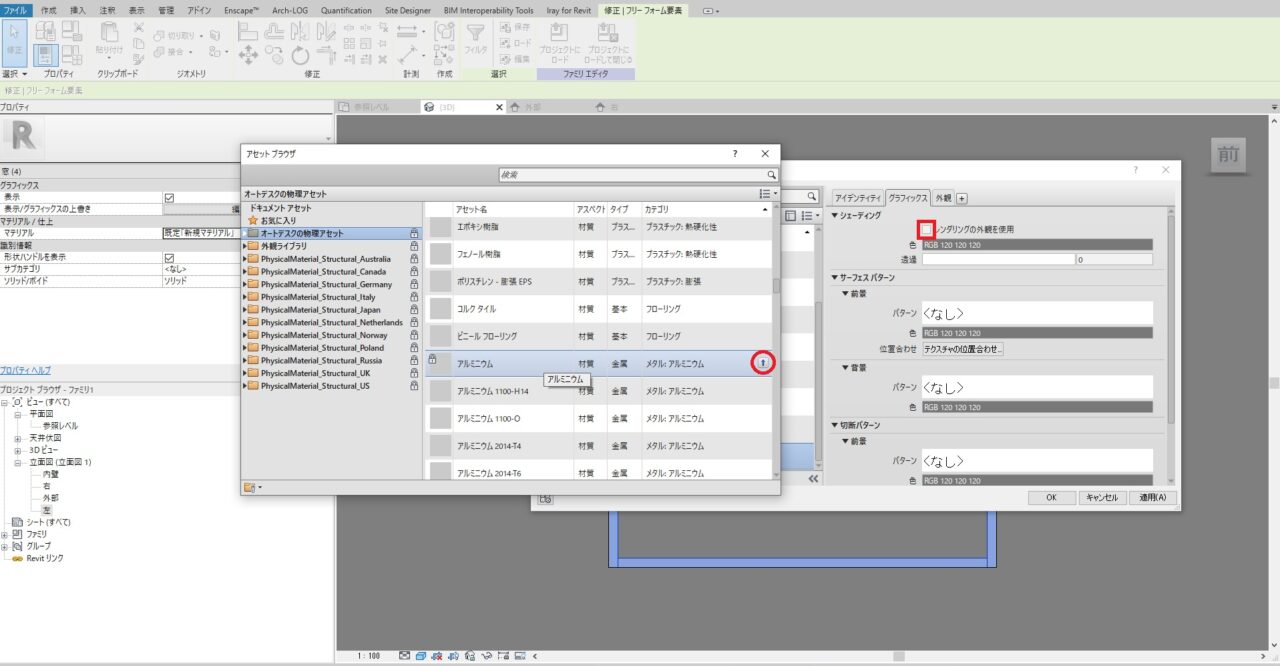This screenshot has height=666, width=1280.
Task: Click the transparency (透過) slider
Action: click(x=997, y=259)
